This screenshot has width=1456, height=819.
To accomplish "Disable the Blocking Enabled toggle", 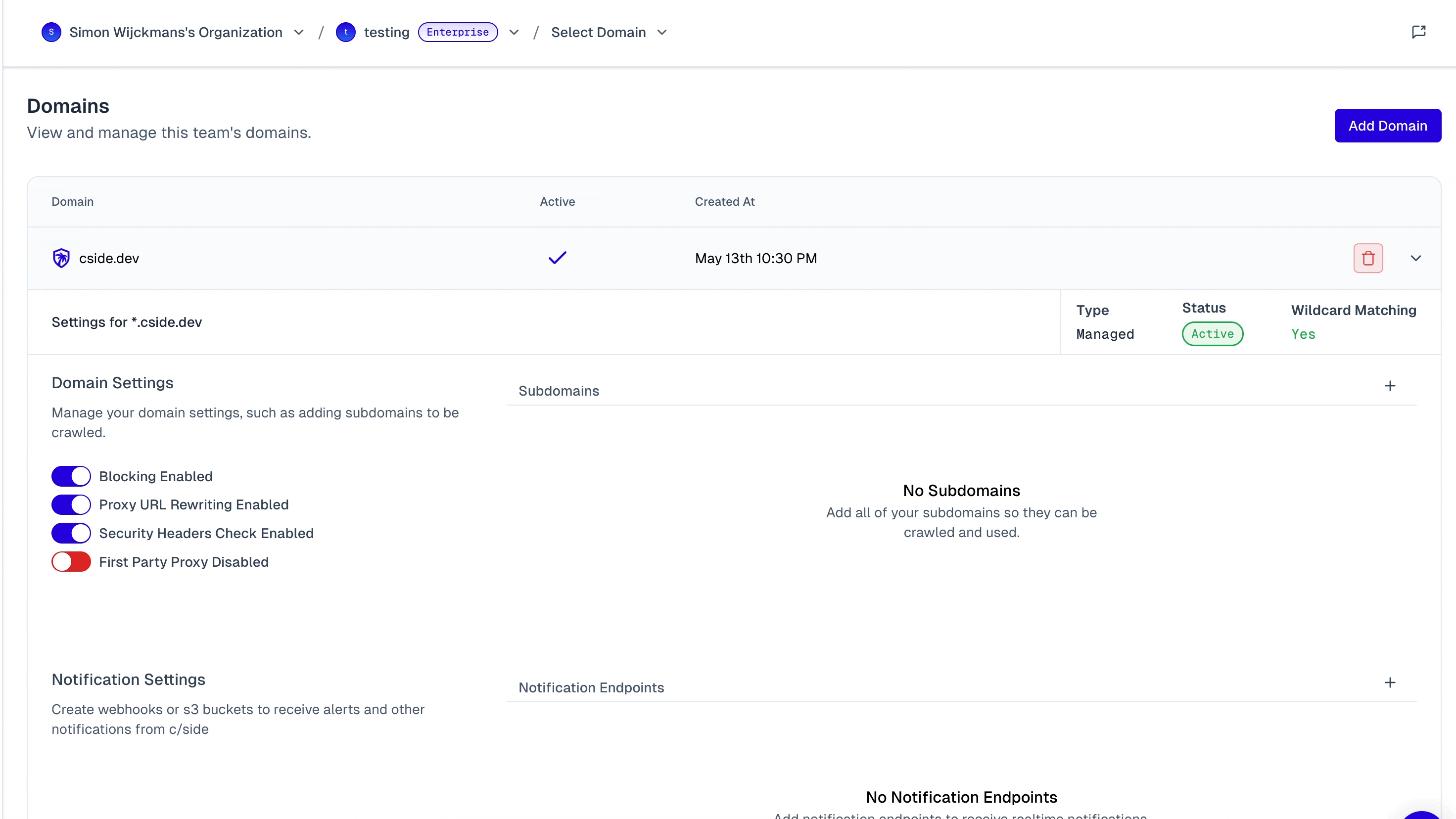I will [x=71, y=476].
